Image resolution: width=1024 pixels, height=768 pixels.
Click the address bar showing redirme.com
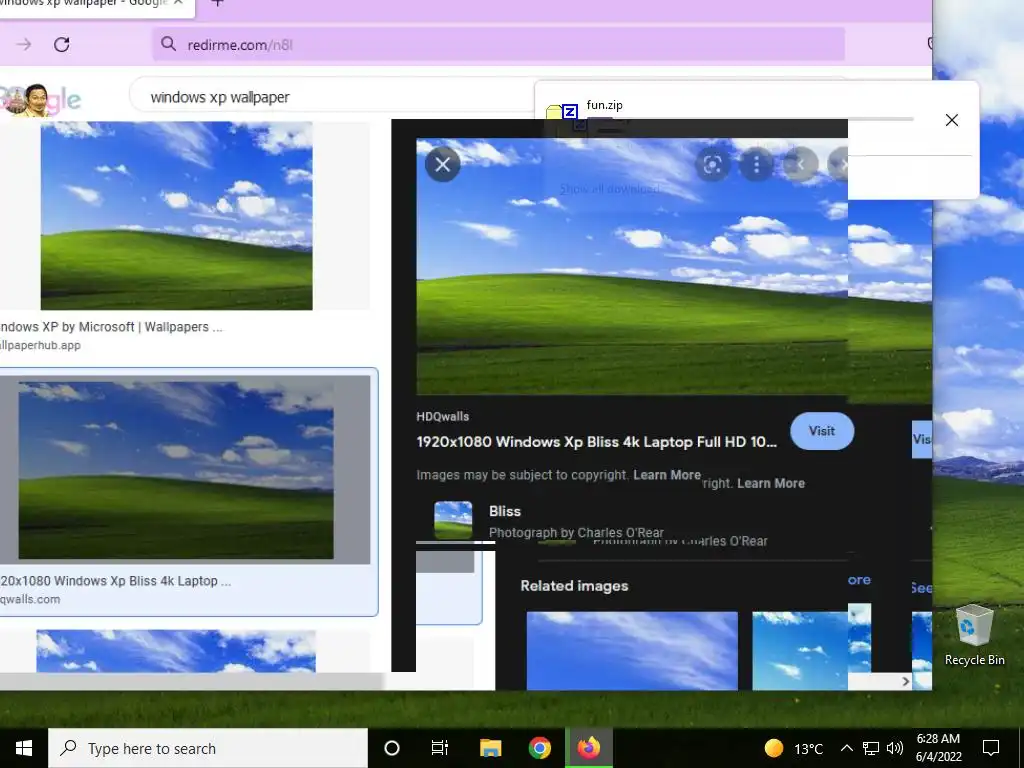tap(498, 44)
